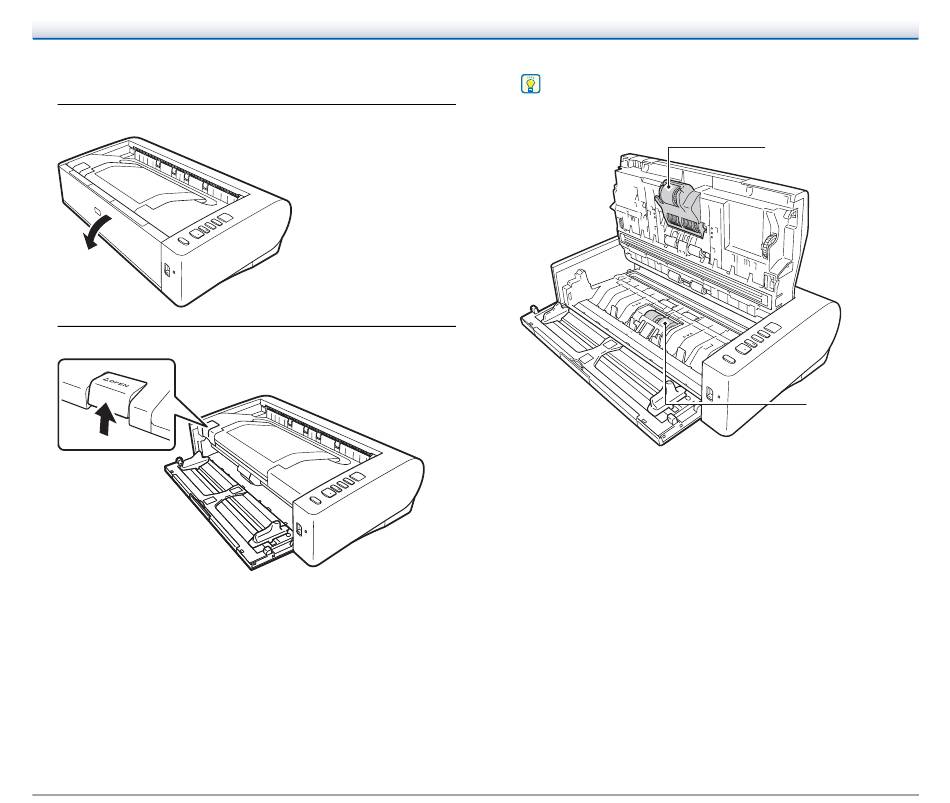Select the closed scanner illustration with curved arrow
This screenshot has width=950, height=803.
pos(174,222)
